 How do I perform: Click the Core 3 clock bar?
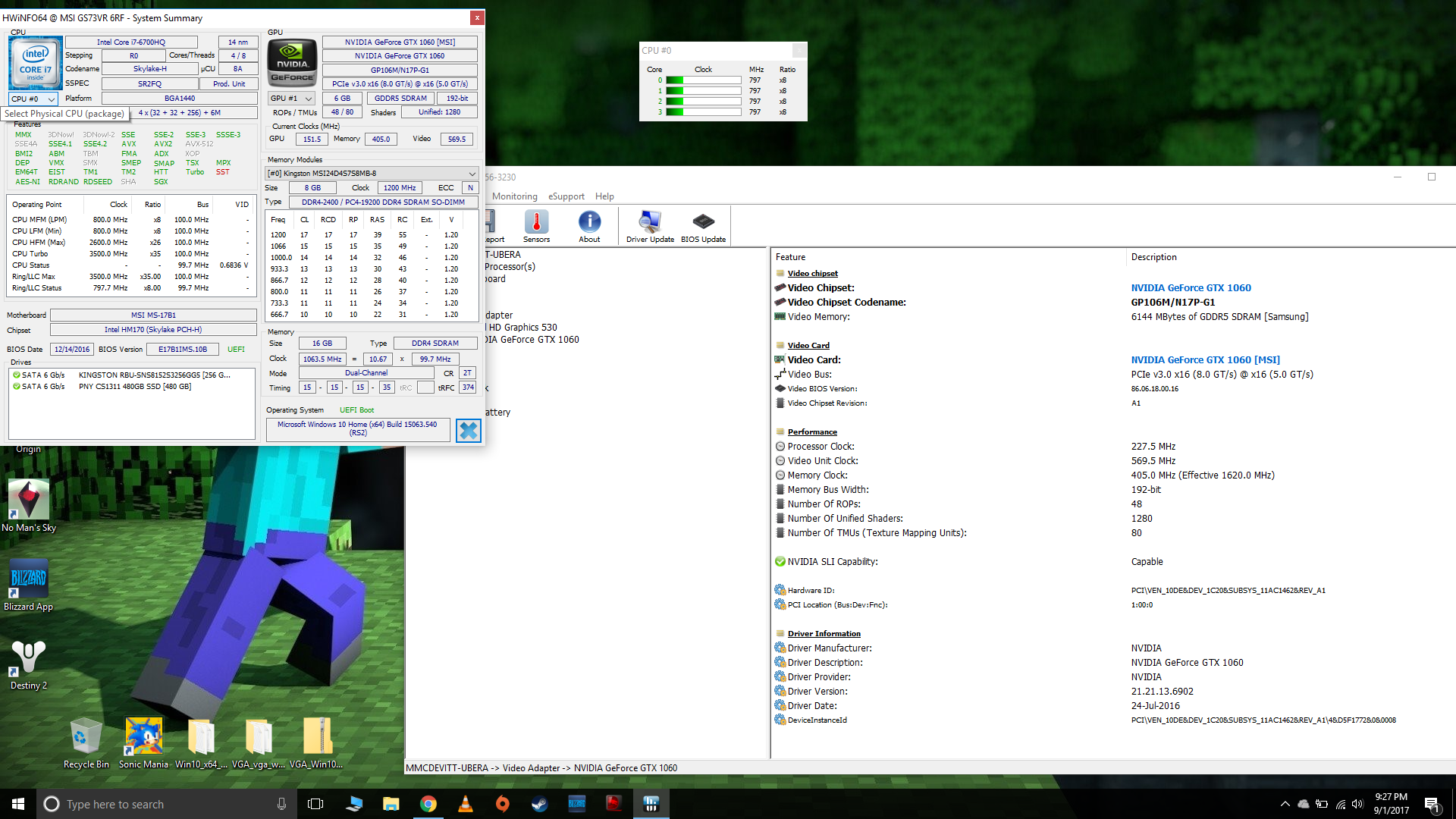[x=703, y=111]
